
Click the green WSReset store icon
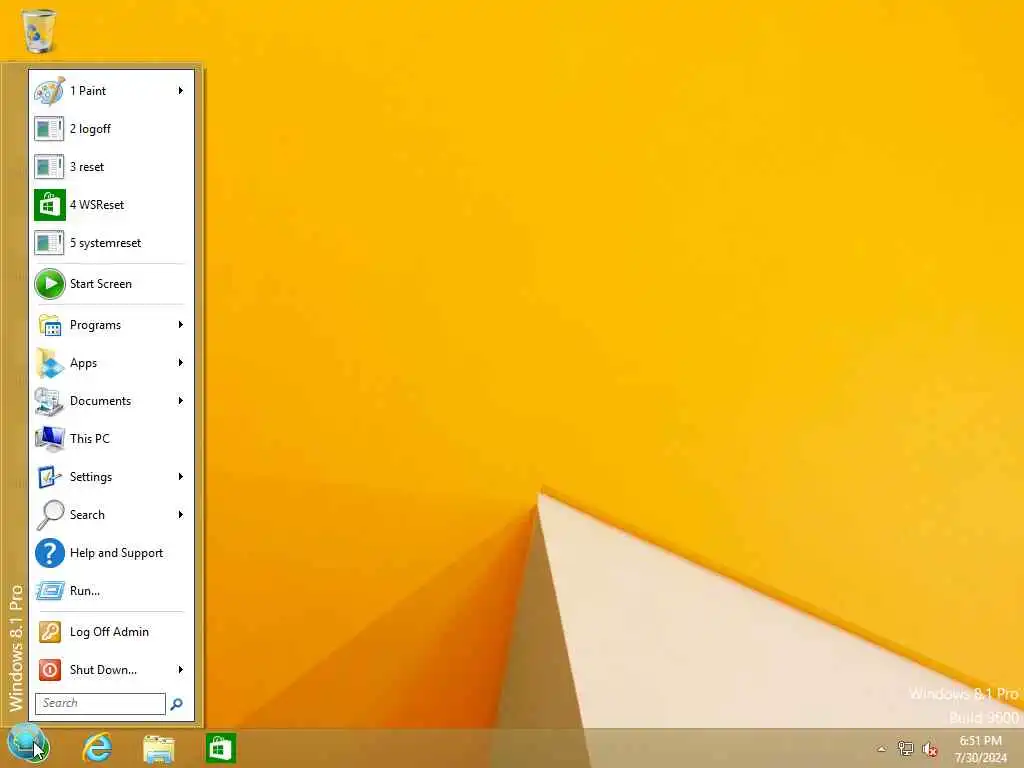tap(50, 205)
